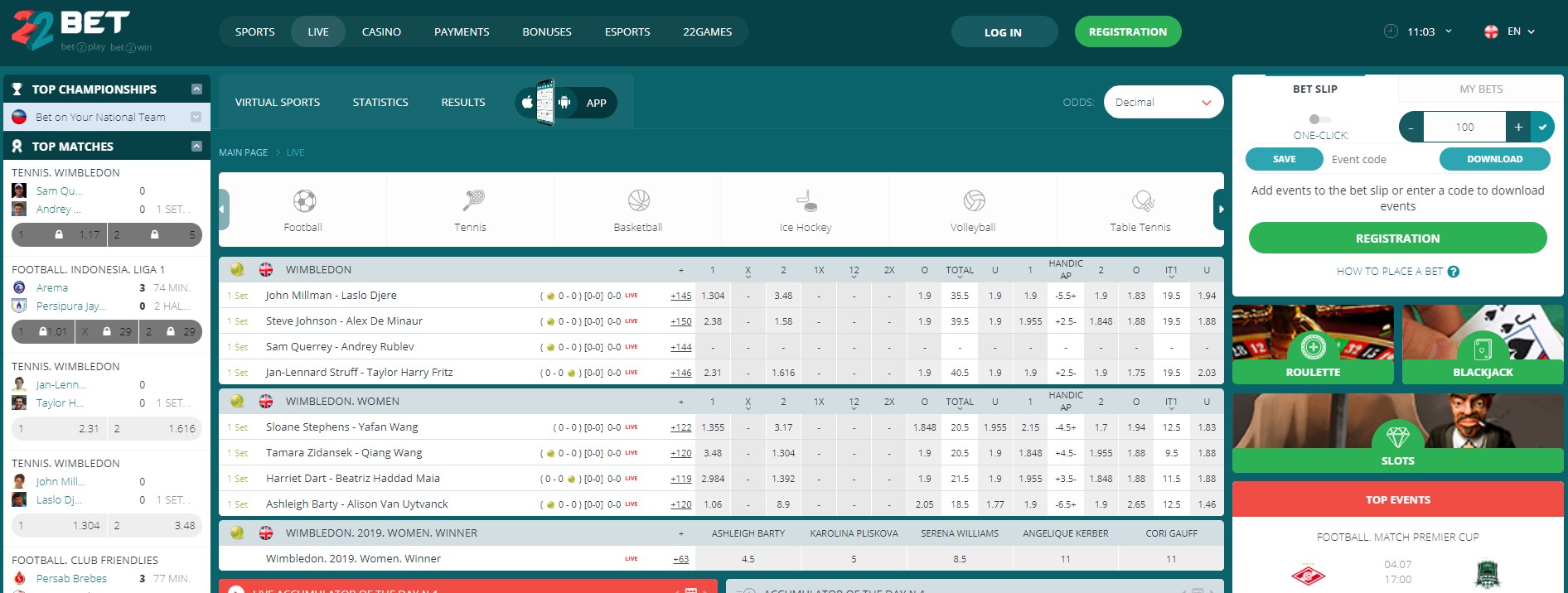Open the Esports menu
Image resolution: width=1568 pixels, height=593 pixels.
pos(627,31)
